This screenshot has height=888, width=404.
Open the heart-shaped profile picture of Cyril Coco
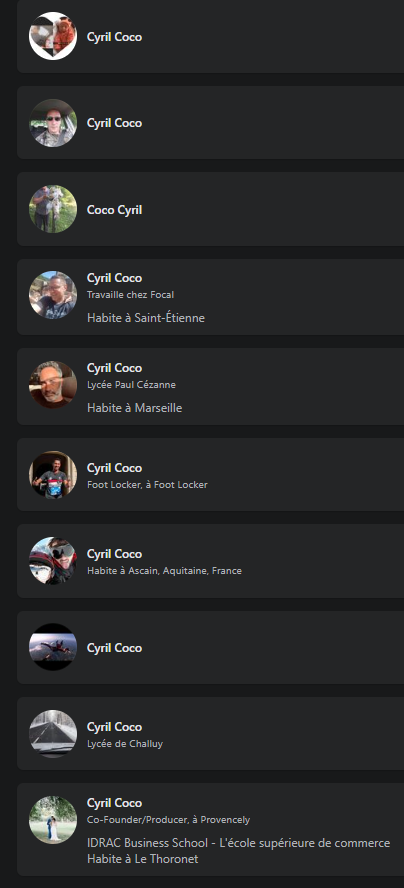[x=53, y=36]
